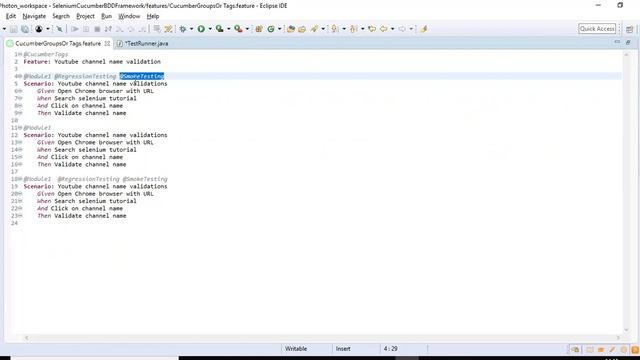Screen dimensions: 640x360
Task: Click Last Edit Location icon
Action: 372,29
